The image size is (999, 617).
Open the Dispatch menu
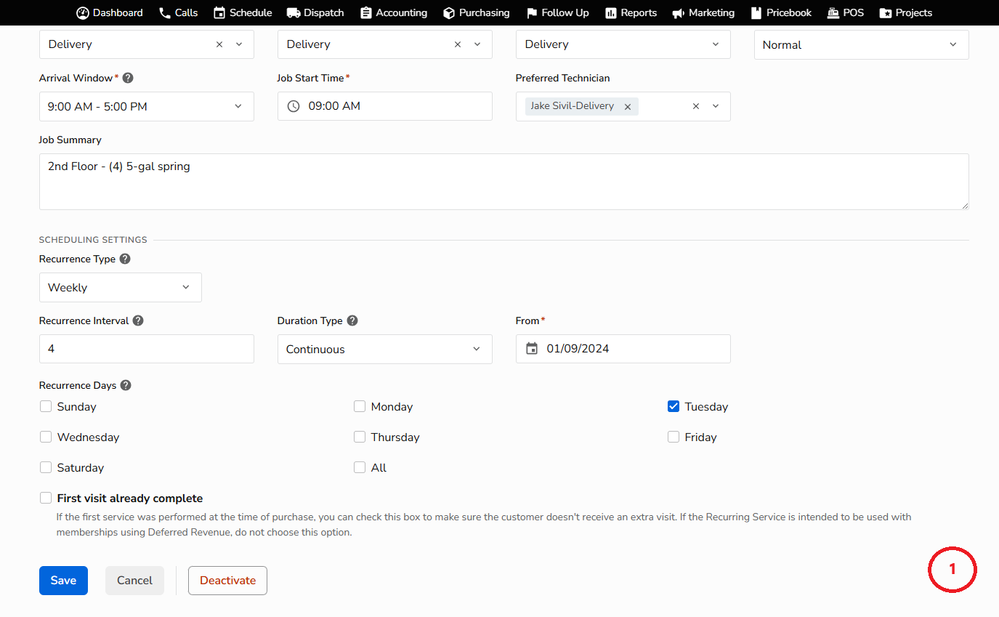(315, 13)
